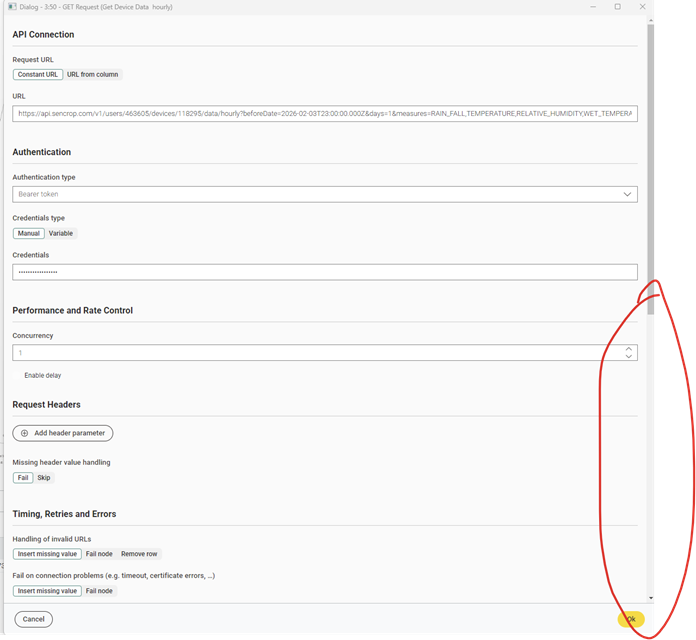Choose Fail node for connection problems
Image resolution: width=696 pixels, height=640 pixels.
[x=99, y=591]
